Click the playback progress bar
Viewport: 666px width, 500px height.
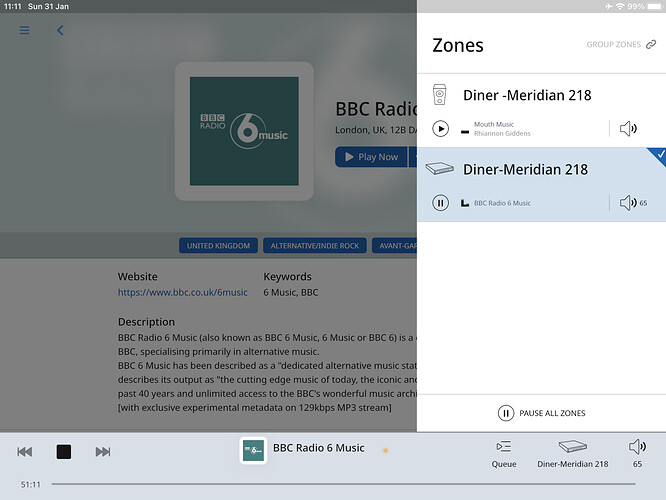click(x=343, y=484)
